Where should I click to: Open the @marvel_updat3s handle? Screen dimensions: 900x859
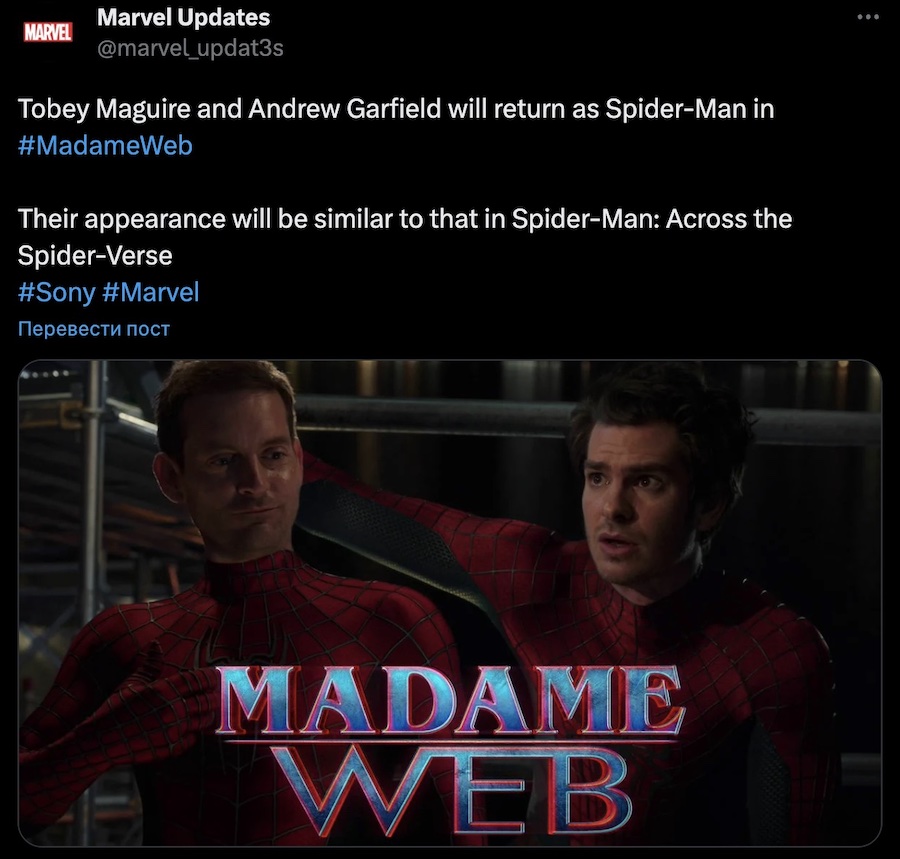[190, 48]
